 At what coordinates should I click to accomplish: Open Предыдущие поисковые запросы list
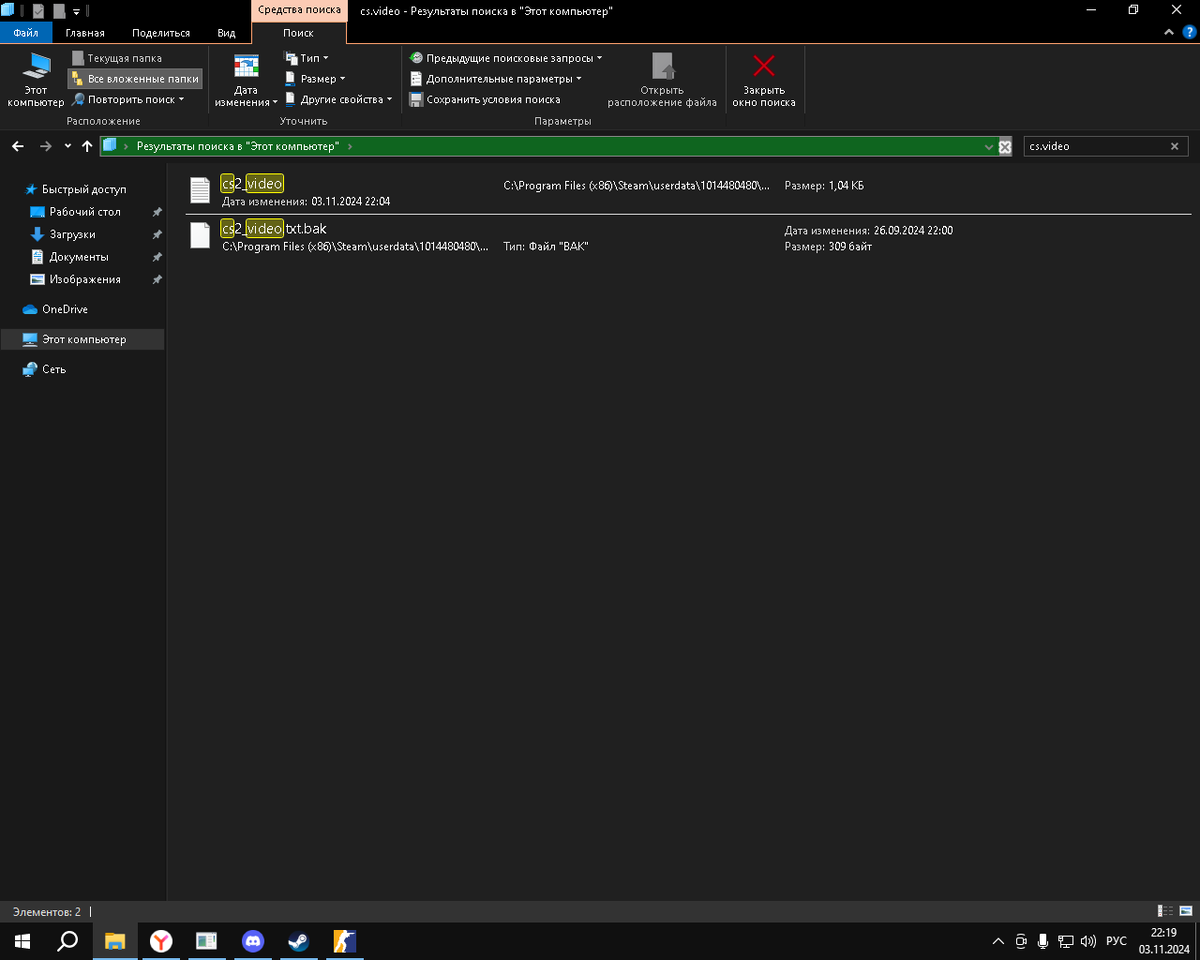click(506, 58)
